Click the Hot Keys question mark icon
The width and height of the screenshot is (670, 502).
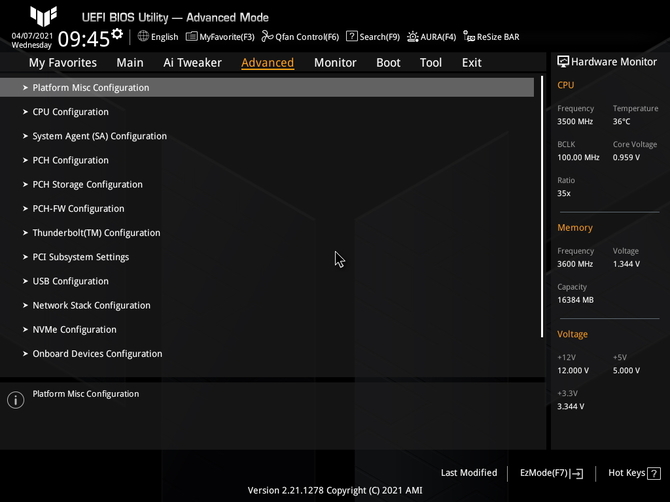coord(654,473)
